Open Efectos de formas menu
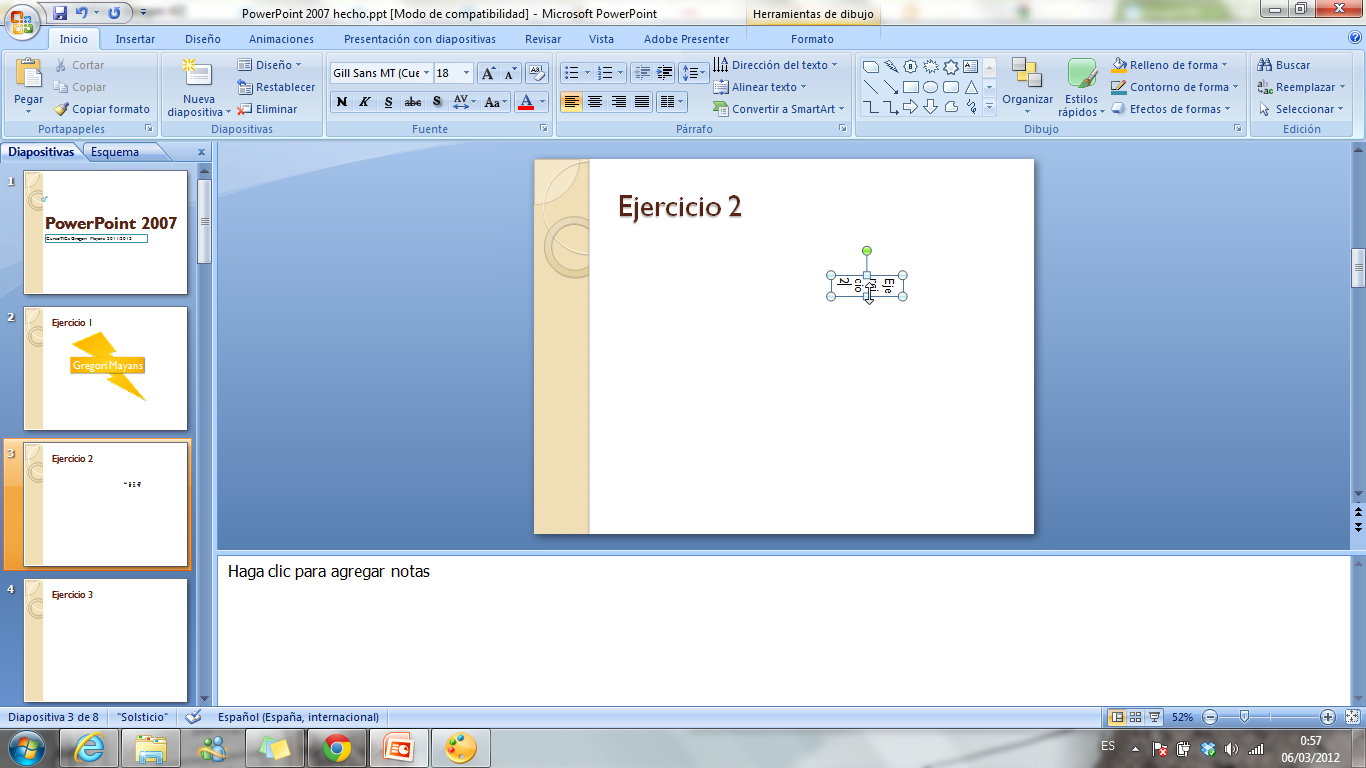The image size is (1366, 768). tap(1172, 109)
